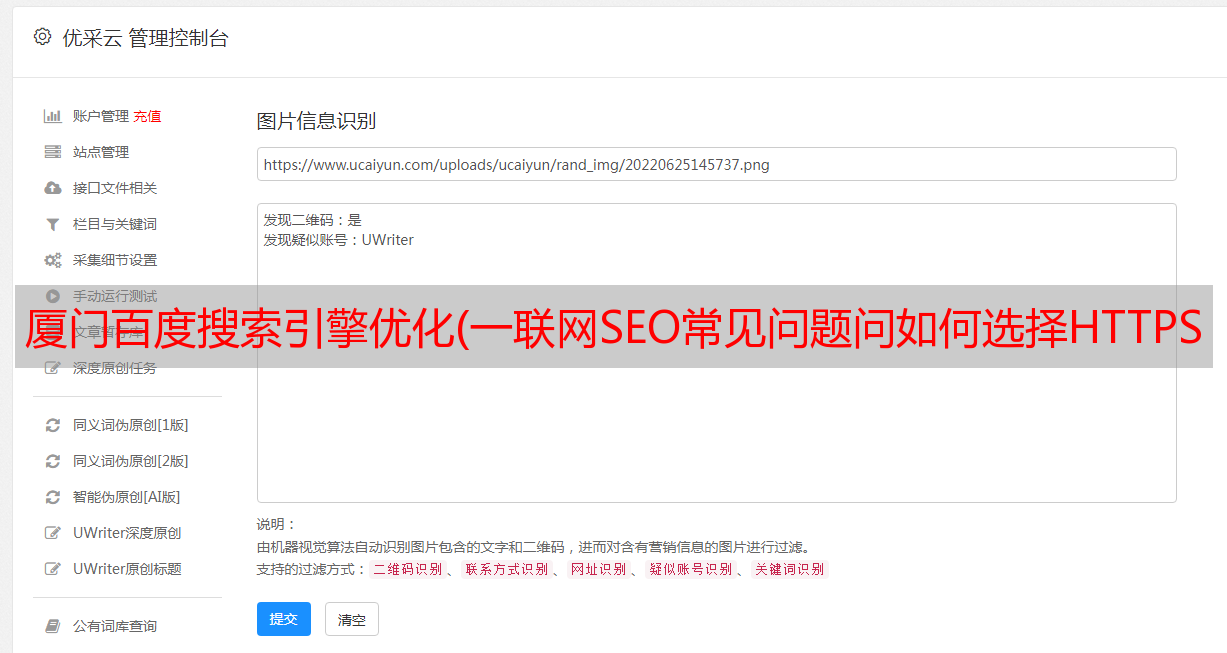
Task: Select 栏目与关键词 in the sidebar
Action: (x=115, y=224)
